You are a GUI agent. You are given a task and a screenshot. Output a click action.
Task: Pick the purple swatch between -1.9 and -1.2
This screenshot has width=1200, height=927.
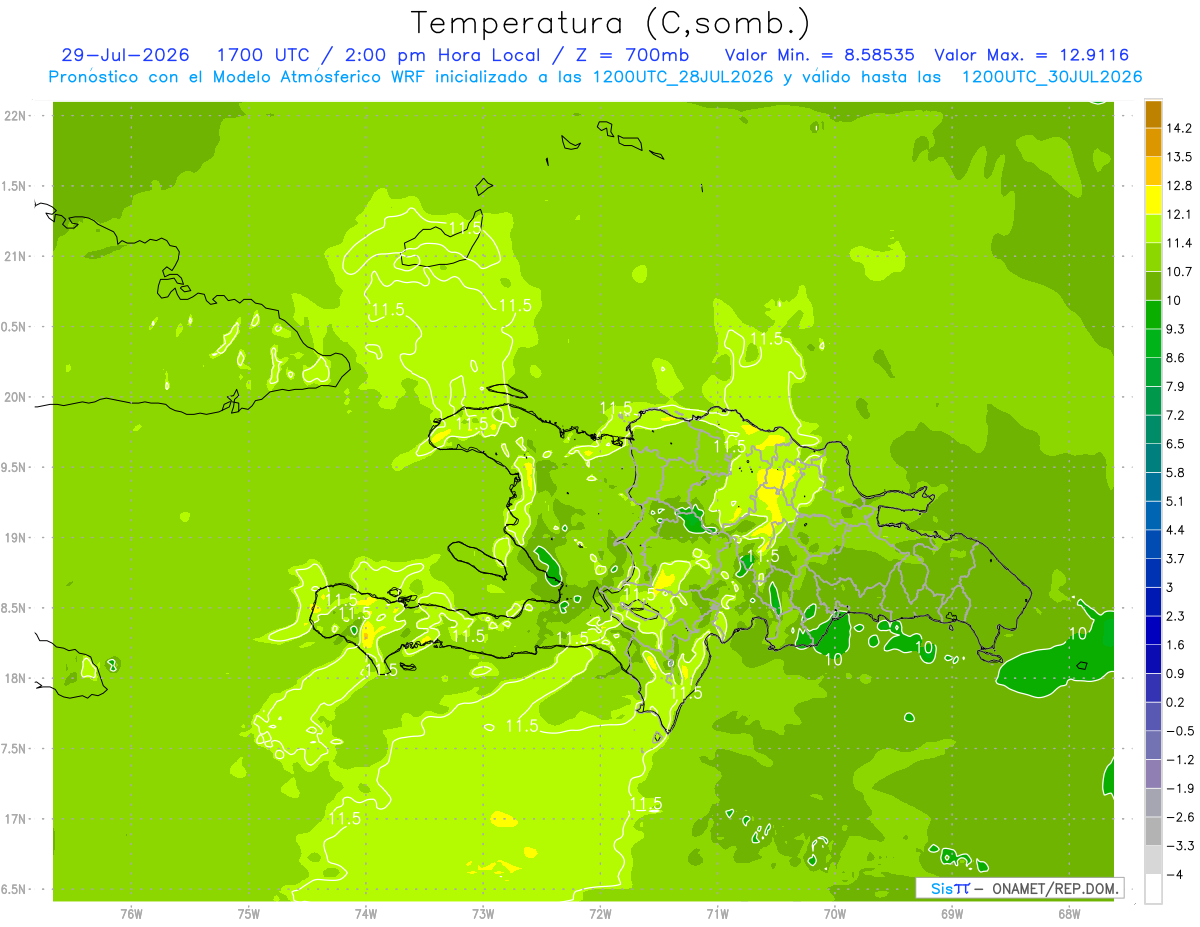[1153, 774]
